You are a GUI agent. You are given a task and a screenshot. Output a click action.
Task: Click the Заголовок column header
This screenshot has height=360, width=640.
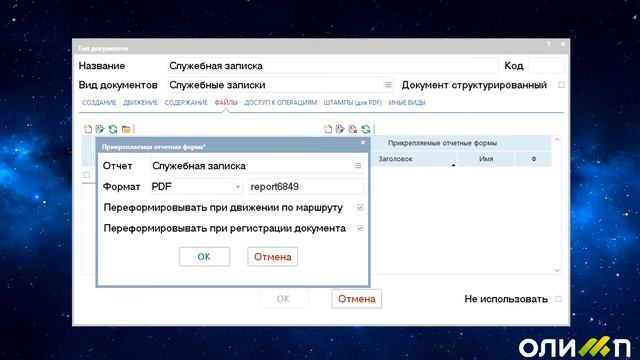[413, 159]
